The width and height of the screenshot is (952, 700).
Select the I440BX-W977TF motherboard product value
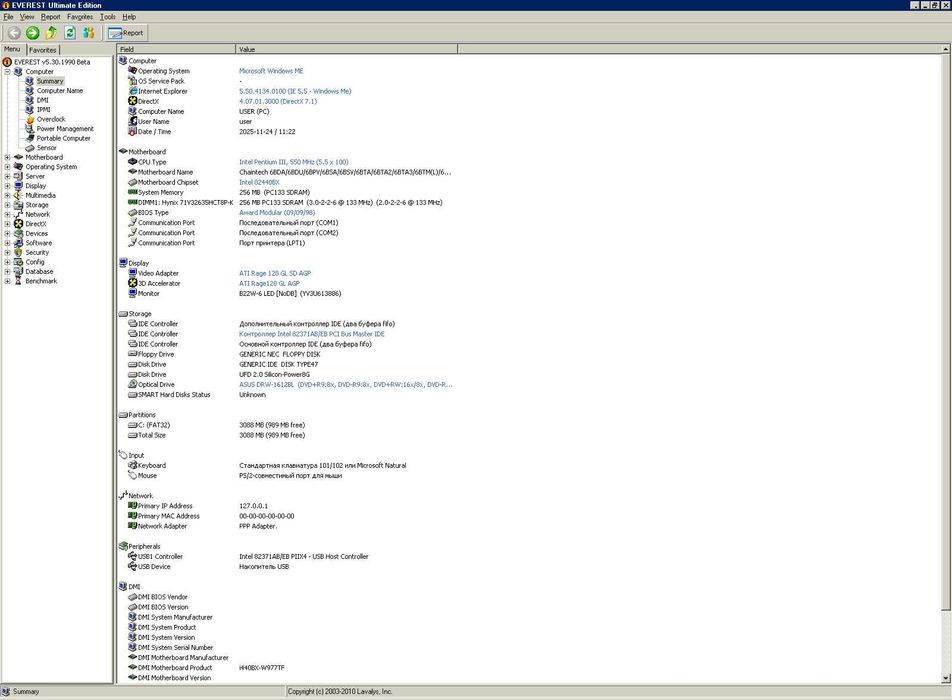pyautogui.click(x=262, y=668)
